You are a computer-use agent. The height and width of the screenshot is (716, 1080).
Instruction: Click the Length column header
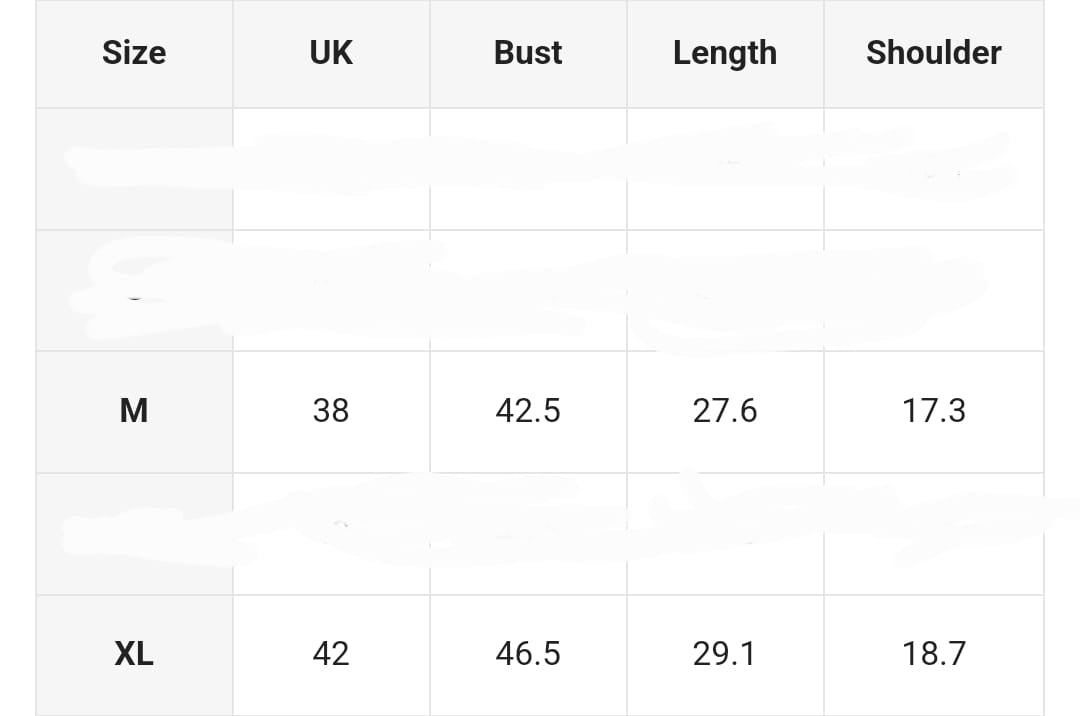tap(725, 53)
